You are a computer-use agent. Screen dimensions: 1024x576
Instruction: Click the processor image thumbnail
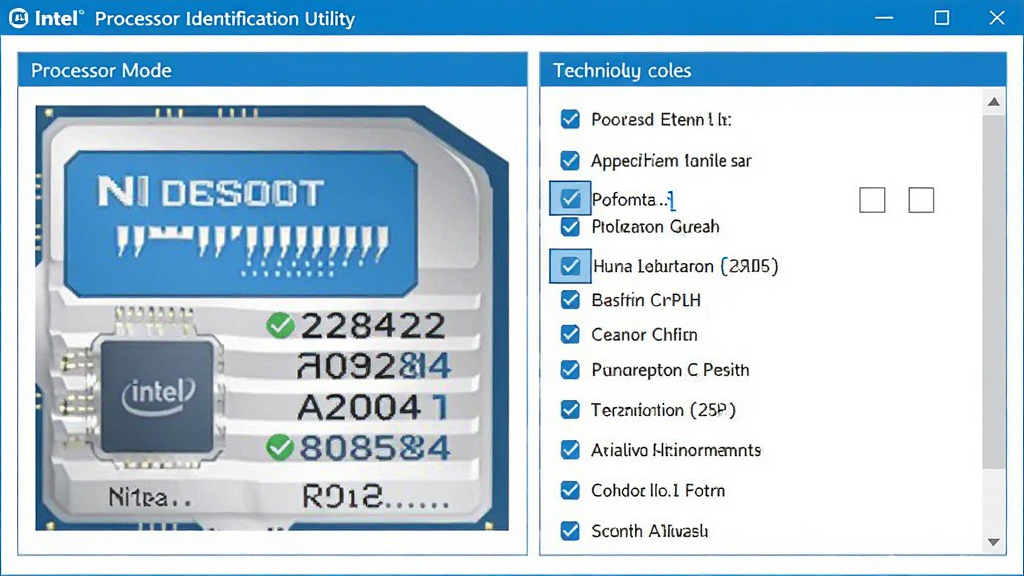pyautogui.click(x=272, y=318)
